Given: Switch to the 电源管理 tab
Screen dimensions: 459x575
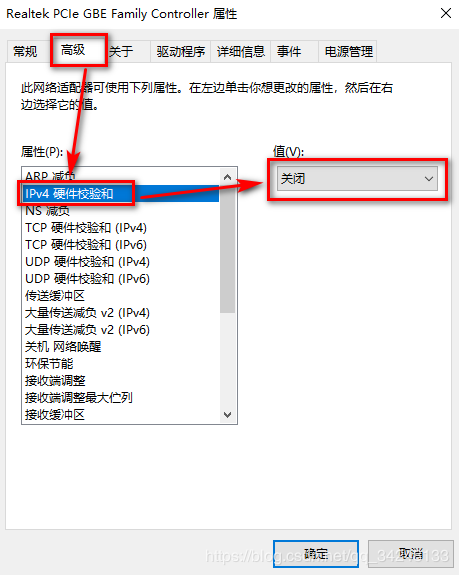Looking at the screenshot, I should pyautogui.click(x=348, y=51).
